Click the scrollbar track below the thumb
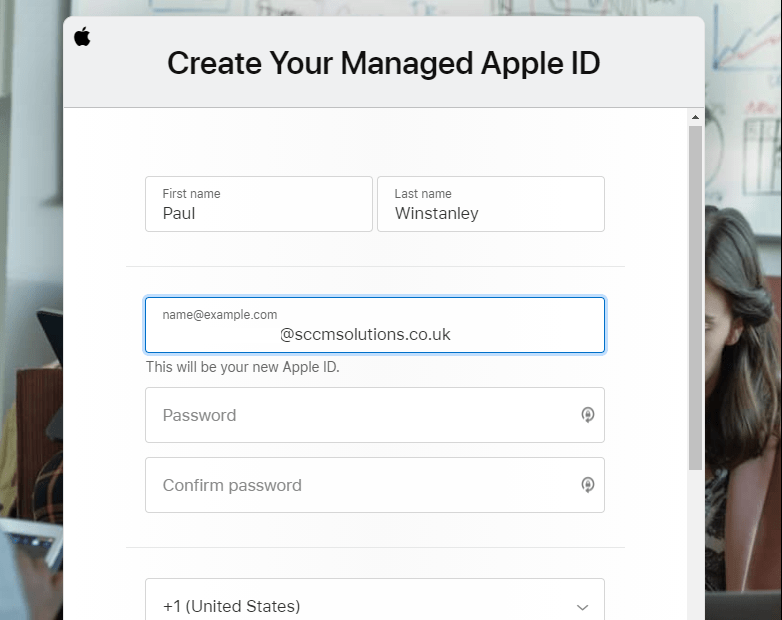The image size is (782, 620). 695,550
